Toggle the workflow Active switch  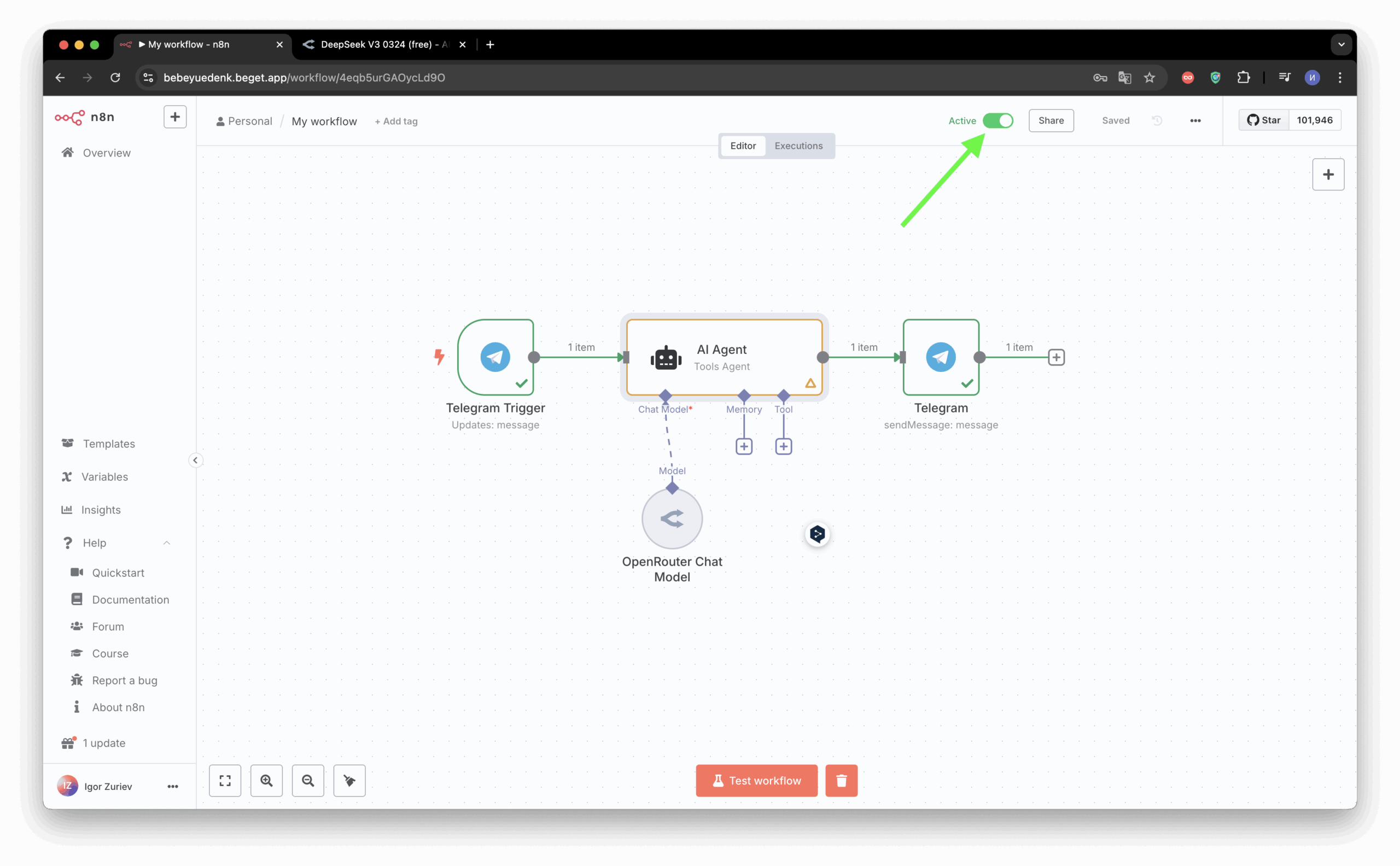[997, 120]
